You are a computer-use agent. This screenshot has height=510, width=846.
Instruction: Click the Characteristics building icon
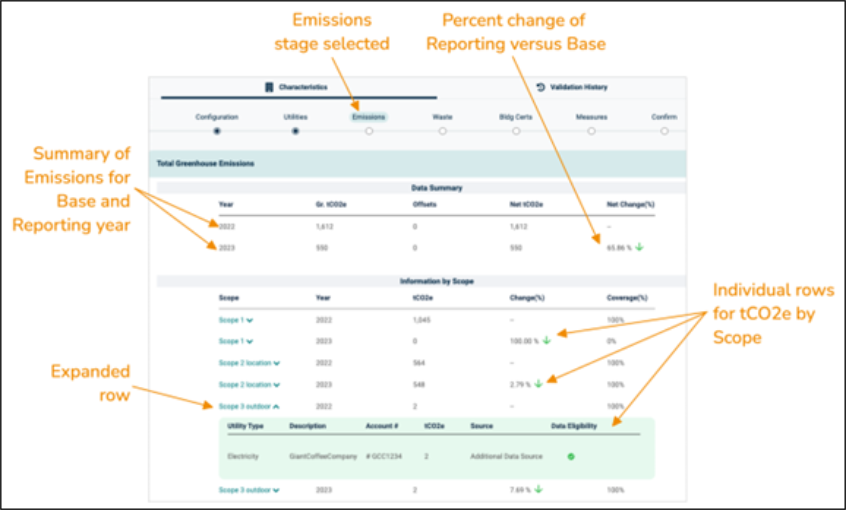coord(269,87)
